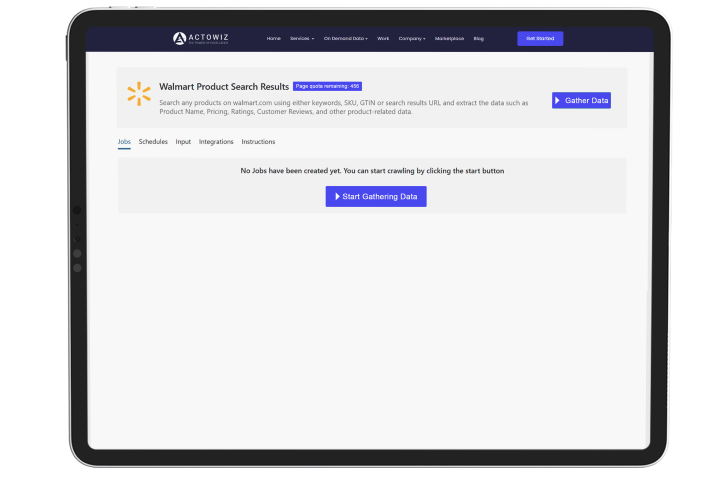The image size is (713, 480).
Task: Open the Instructions tab
Action: (x=258, y=142)
